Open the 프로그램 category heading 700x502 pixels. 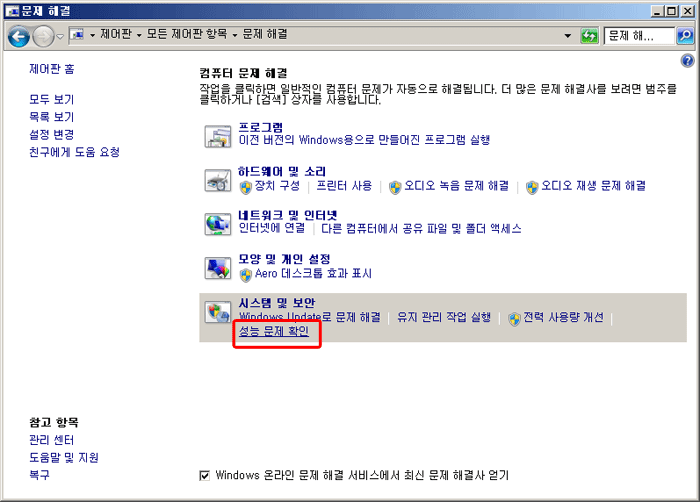[x=261, y=127]
